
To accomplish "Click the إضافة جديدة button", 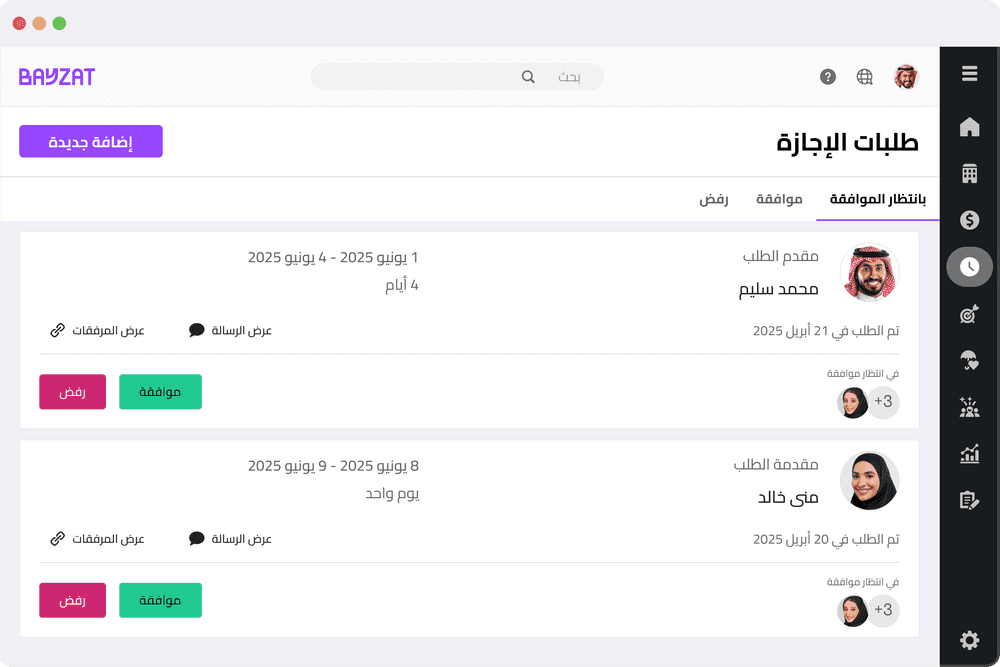I will point(90,141).
